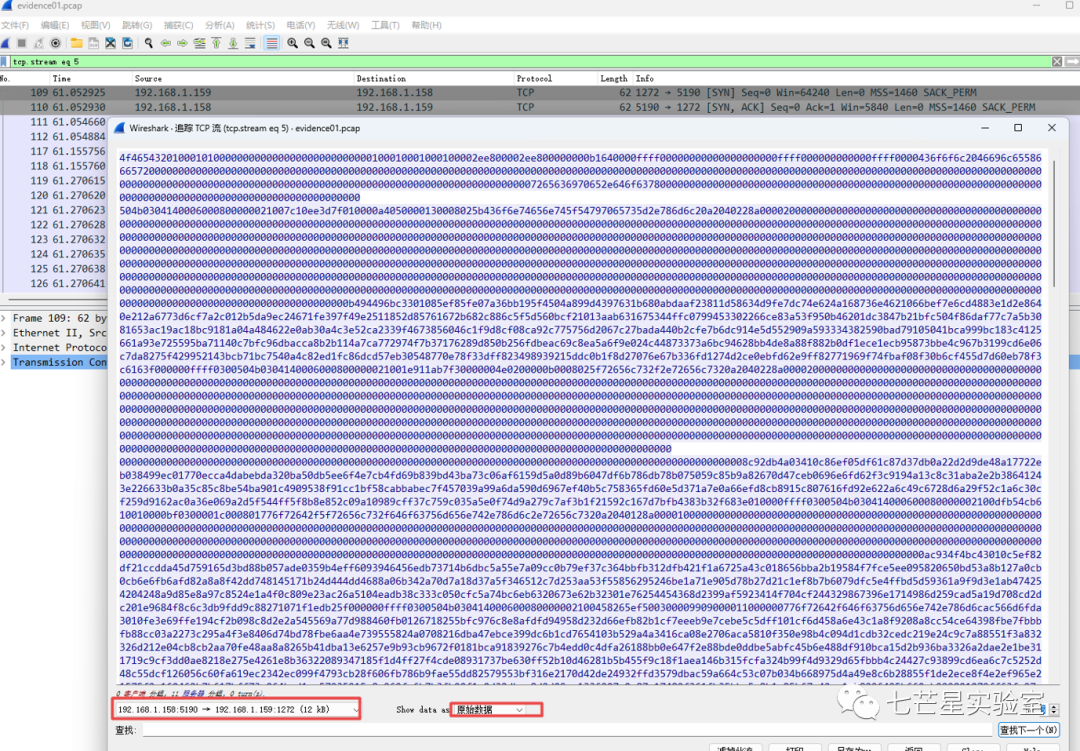The height and width of the screenshot is (751, 1080).
Task: Click the tcp.stream eq 5 filter field
Action: coord(530,62)
